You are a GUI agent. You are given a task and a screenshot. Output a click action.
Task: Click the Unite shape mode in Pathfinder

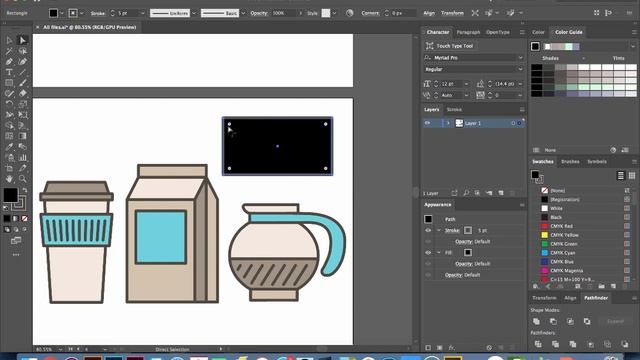(536, 321)
